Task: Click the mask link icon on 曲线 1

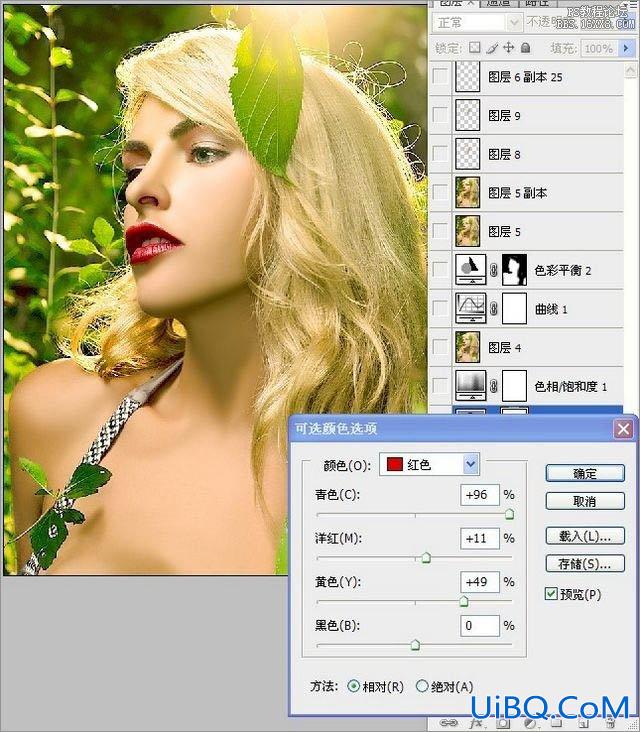Action: tap(494, 309)
